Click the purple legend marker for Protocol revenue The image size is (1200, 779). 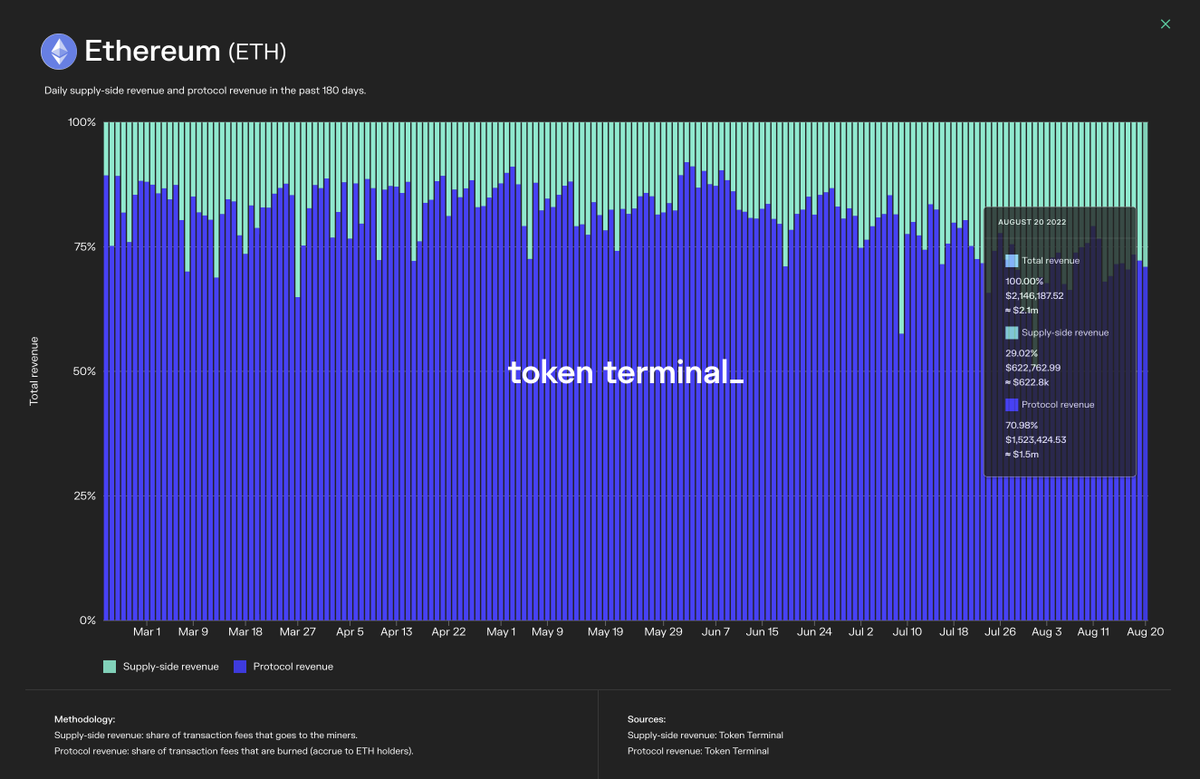click(239, 666)
